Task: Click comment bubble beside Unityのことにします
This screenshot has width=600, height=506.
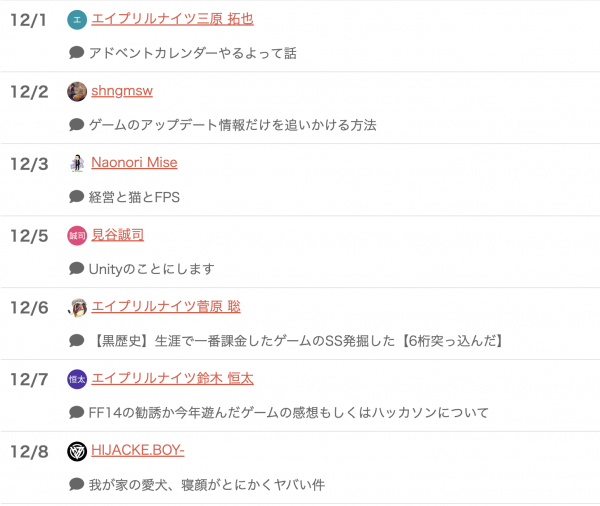Action: pyautogui.click(x=77, y=268)
